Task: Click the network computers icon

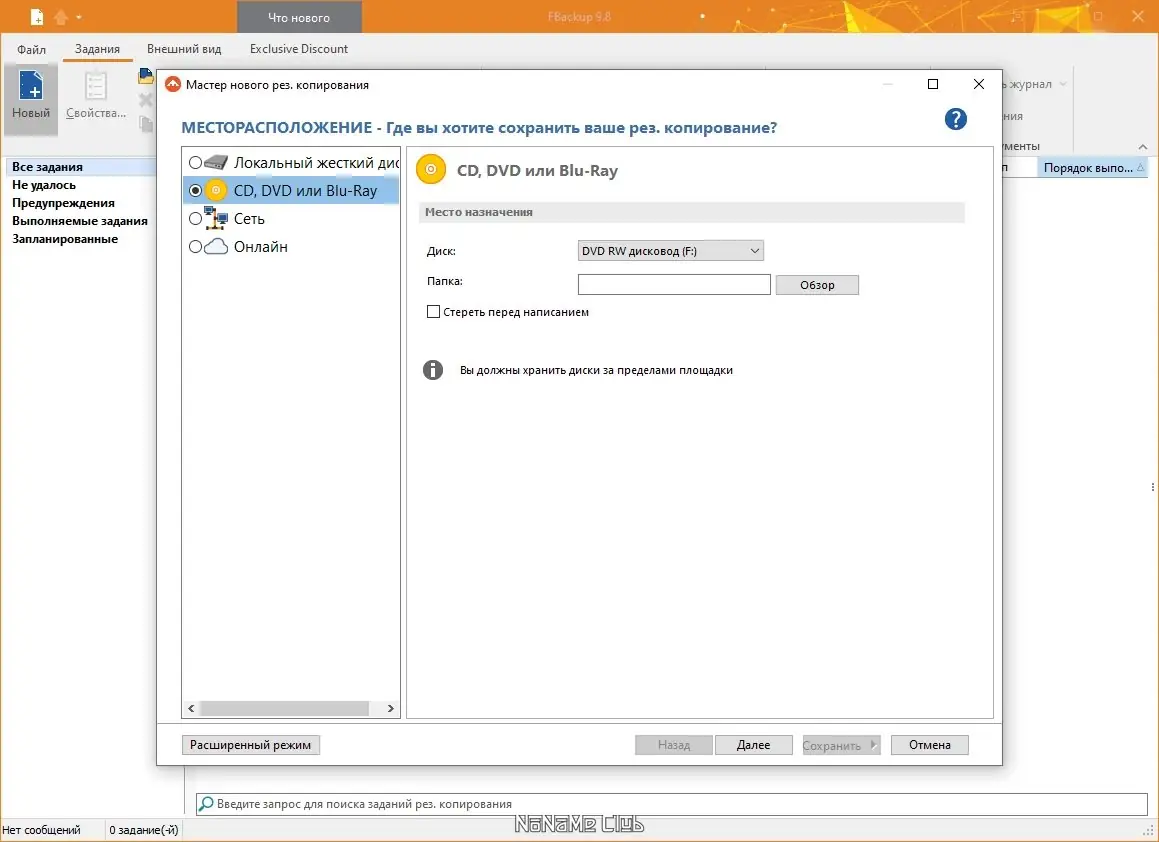Action: [216, 218]
